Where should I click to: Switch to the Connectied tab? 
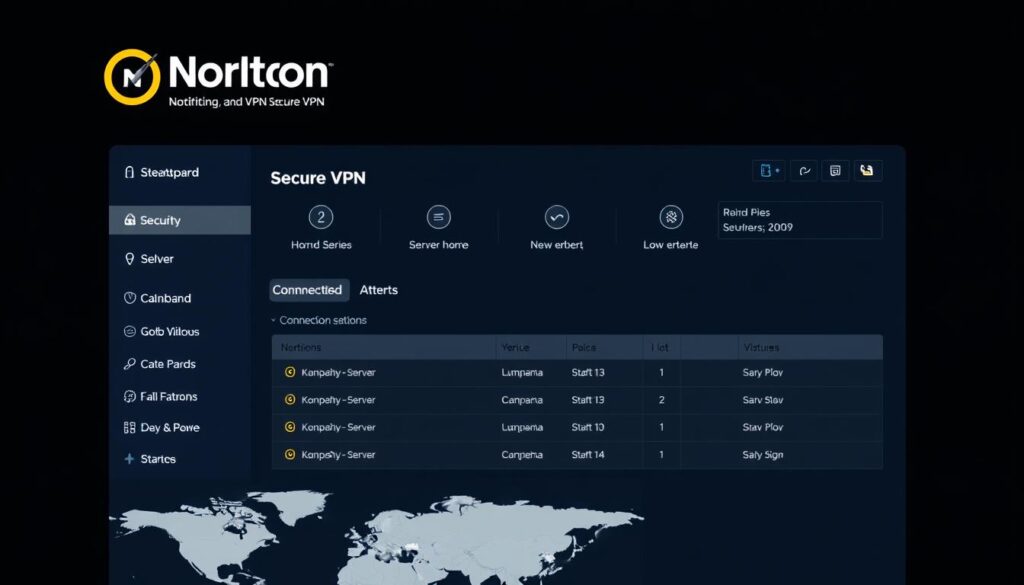pyautogui.click(x=309, y=290)
